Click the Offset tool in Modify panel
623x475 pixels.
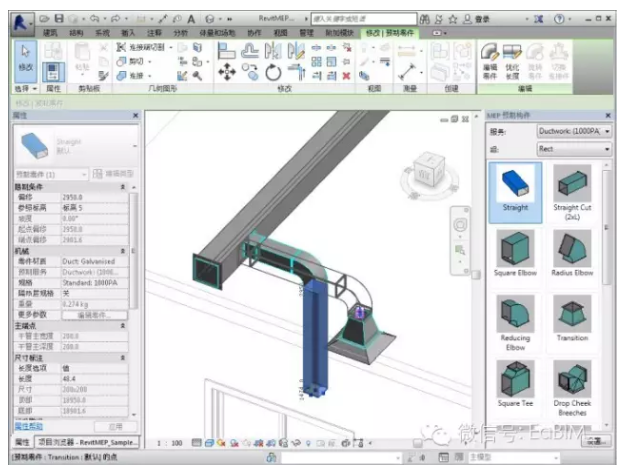tap(250, 51)
